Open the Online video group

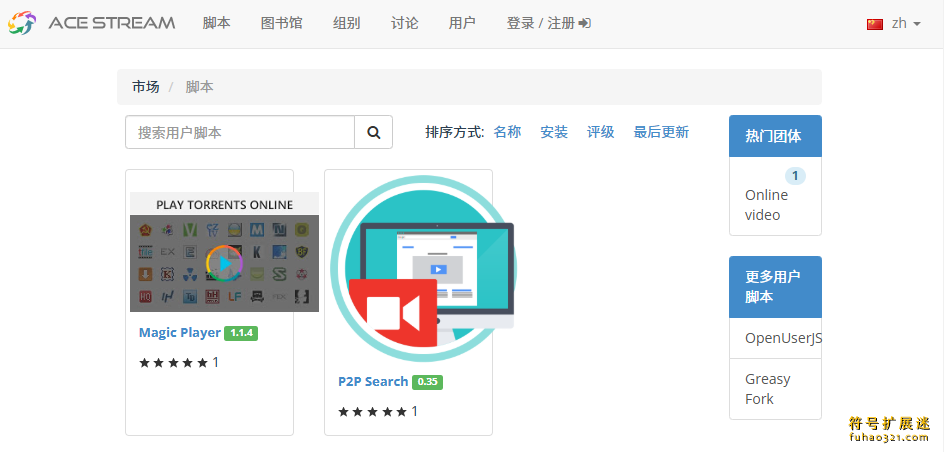coord(766,205)
